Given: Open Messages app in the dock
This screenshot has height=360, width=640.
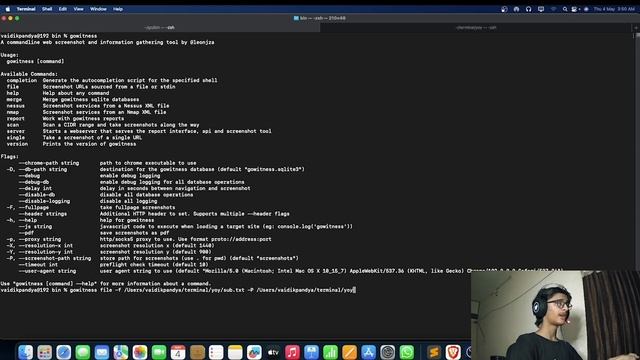Looking at the screenshot, I should (82, 352).
